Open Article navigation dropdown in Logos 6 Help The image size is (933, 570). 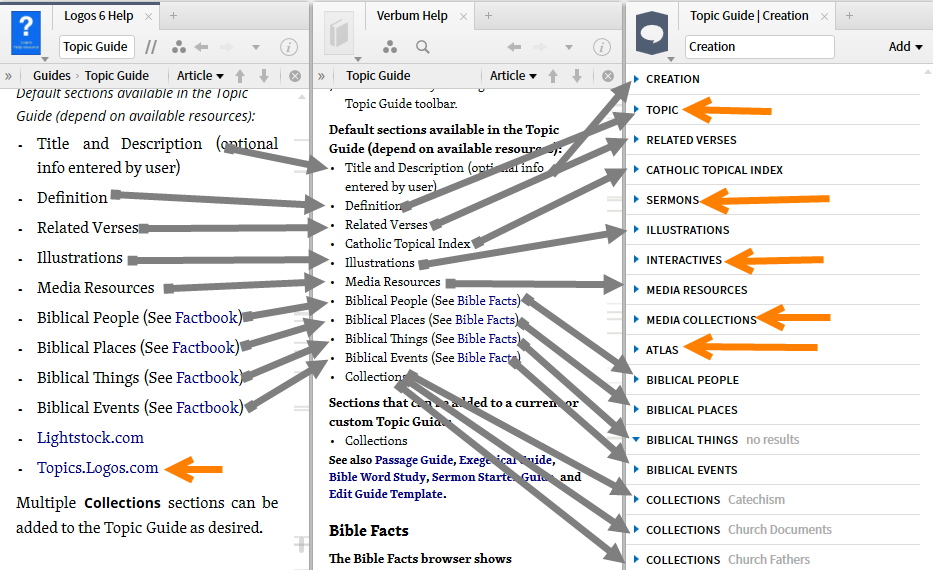[200, 76]
